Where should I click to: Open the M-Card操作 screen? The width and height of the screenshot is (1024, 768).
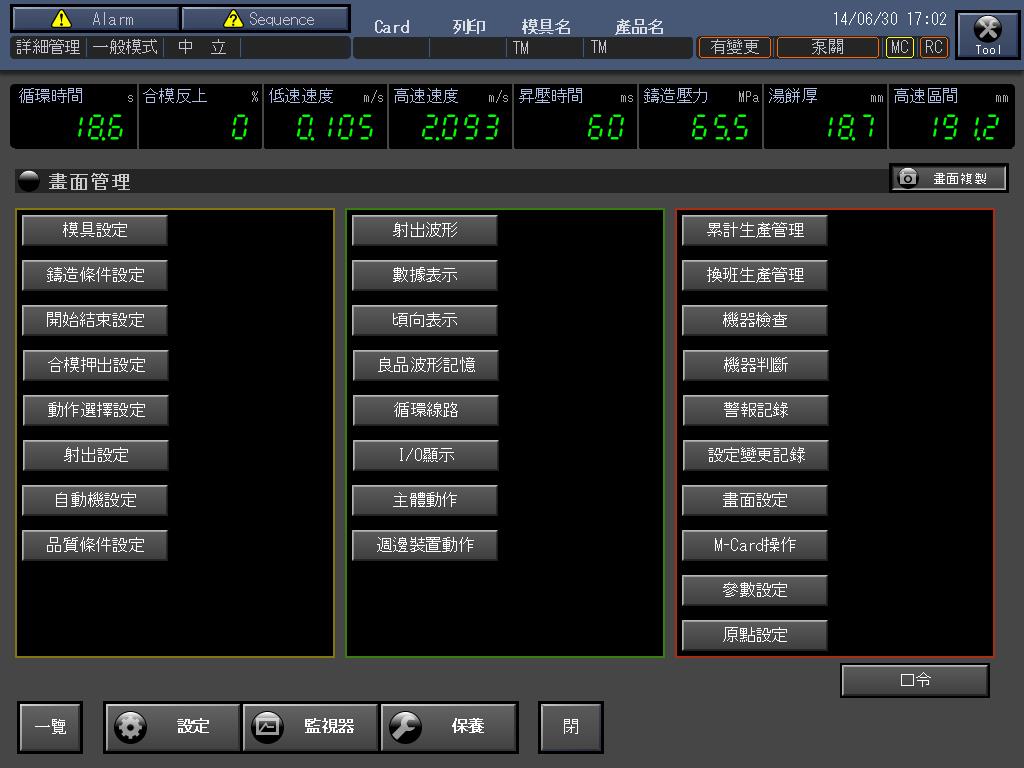point(755,545)
